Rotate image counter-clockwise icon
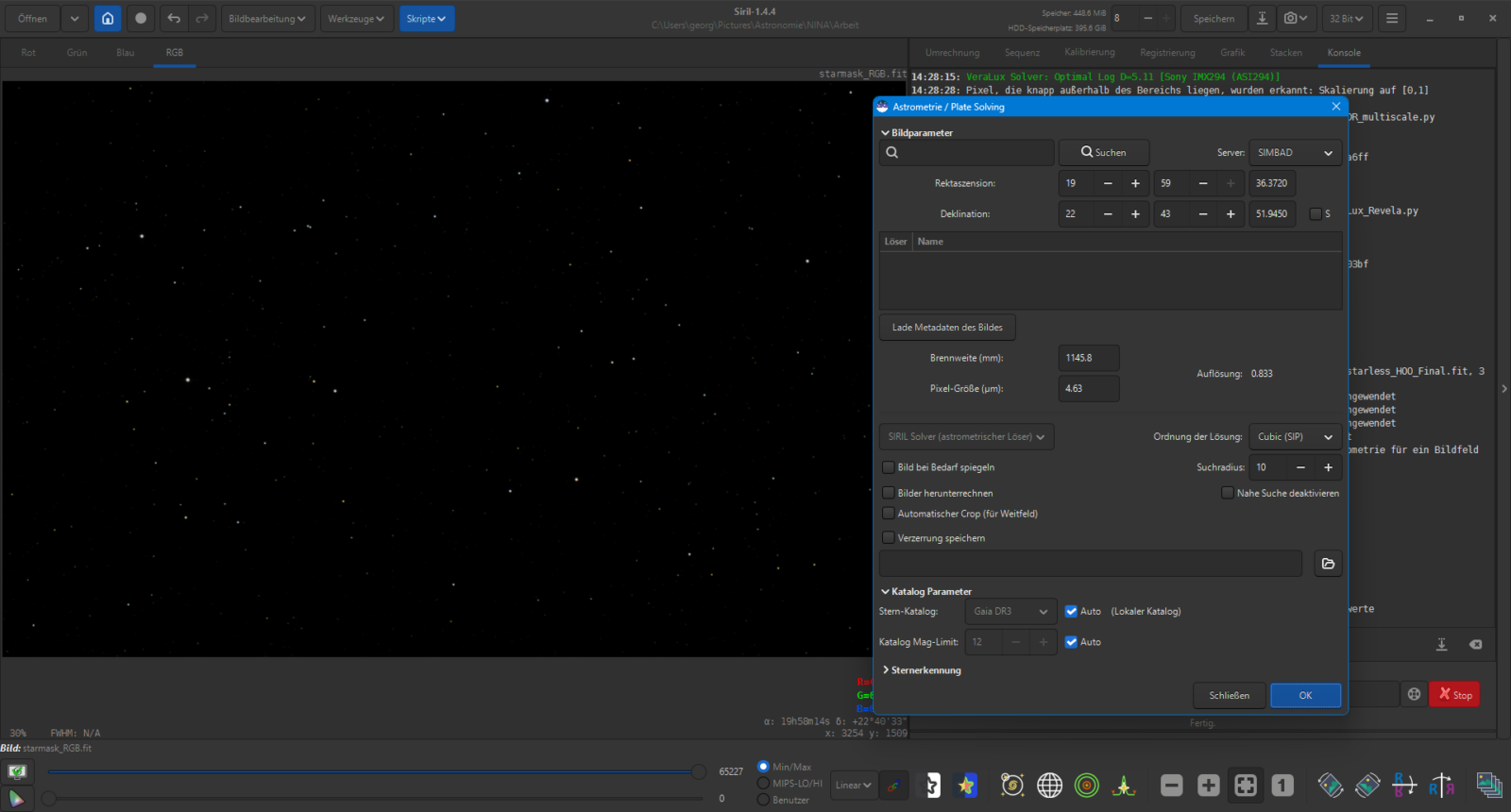Image resolution: width=1511 pixels, height=812 pixels. coord(1331,786)
